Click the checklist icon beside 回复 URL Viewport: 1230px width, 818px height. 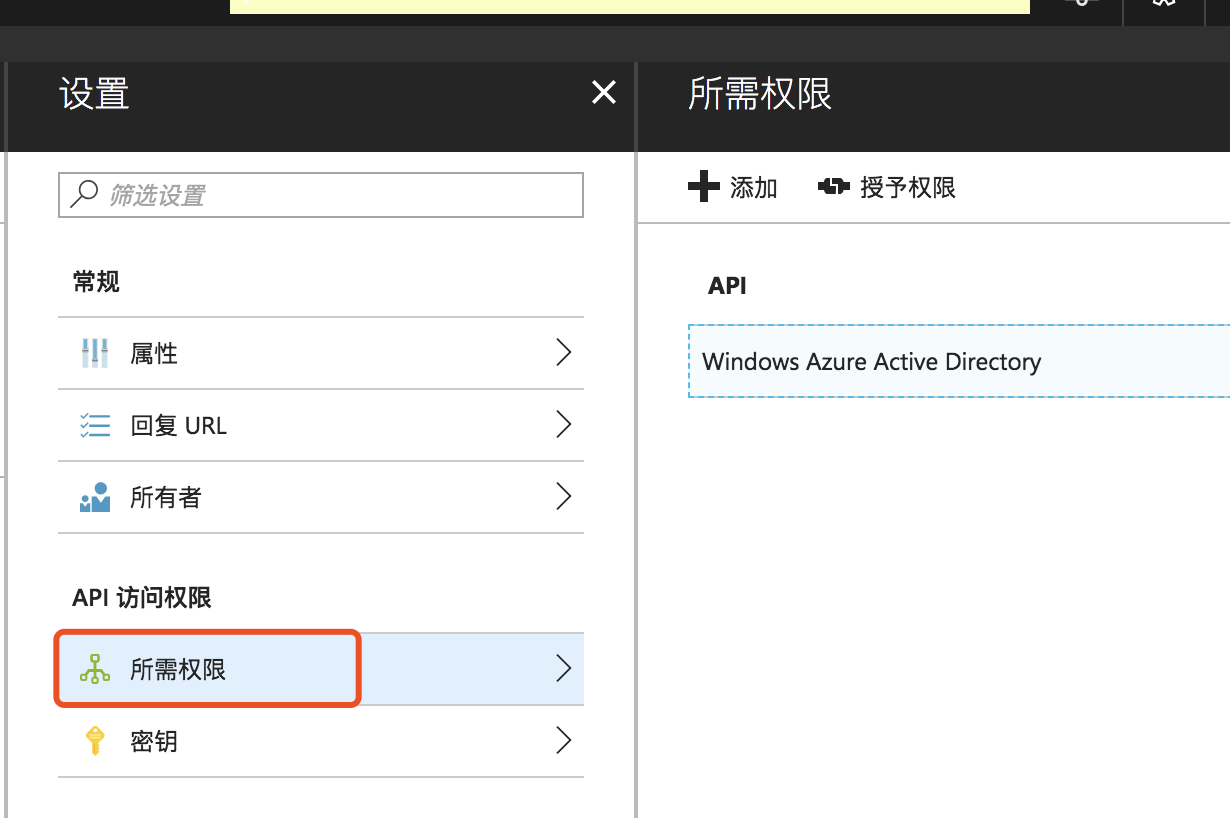click(x=94, y=426)
